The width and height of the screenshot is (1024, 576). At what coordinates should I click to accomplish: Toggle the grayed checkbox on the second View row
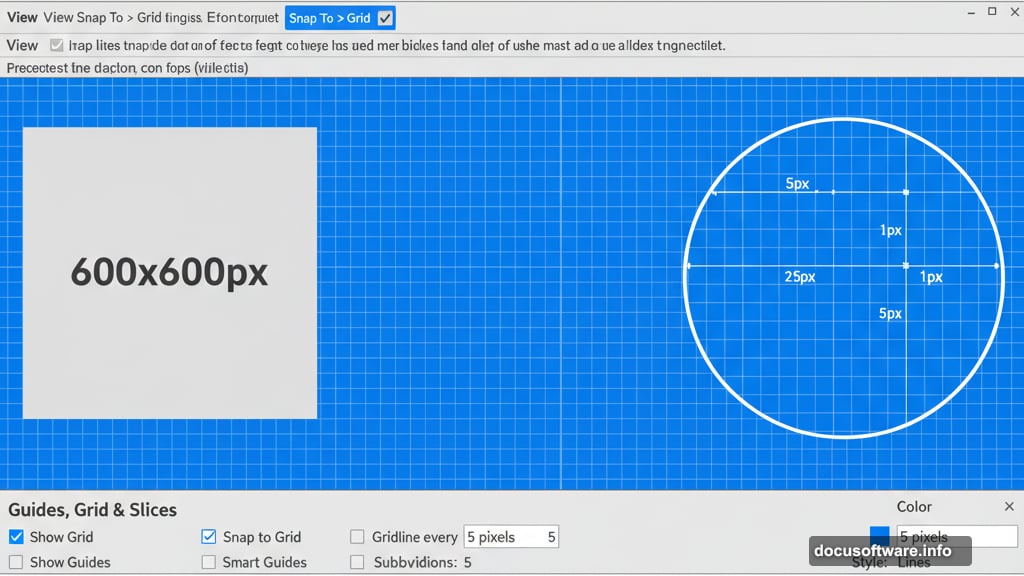(x=56, y=45)
